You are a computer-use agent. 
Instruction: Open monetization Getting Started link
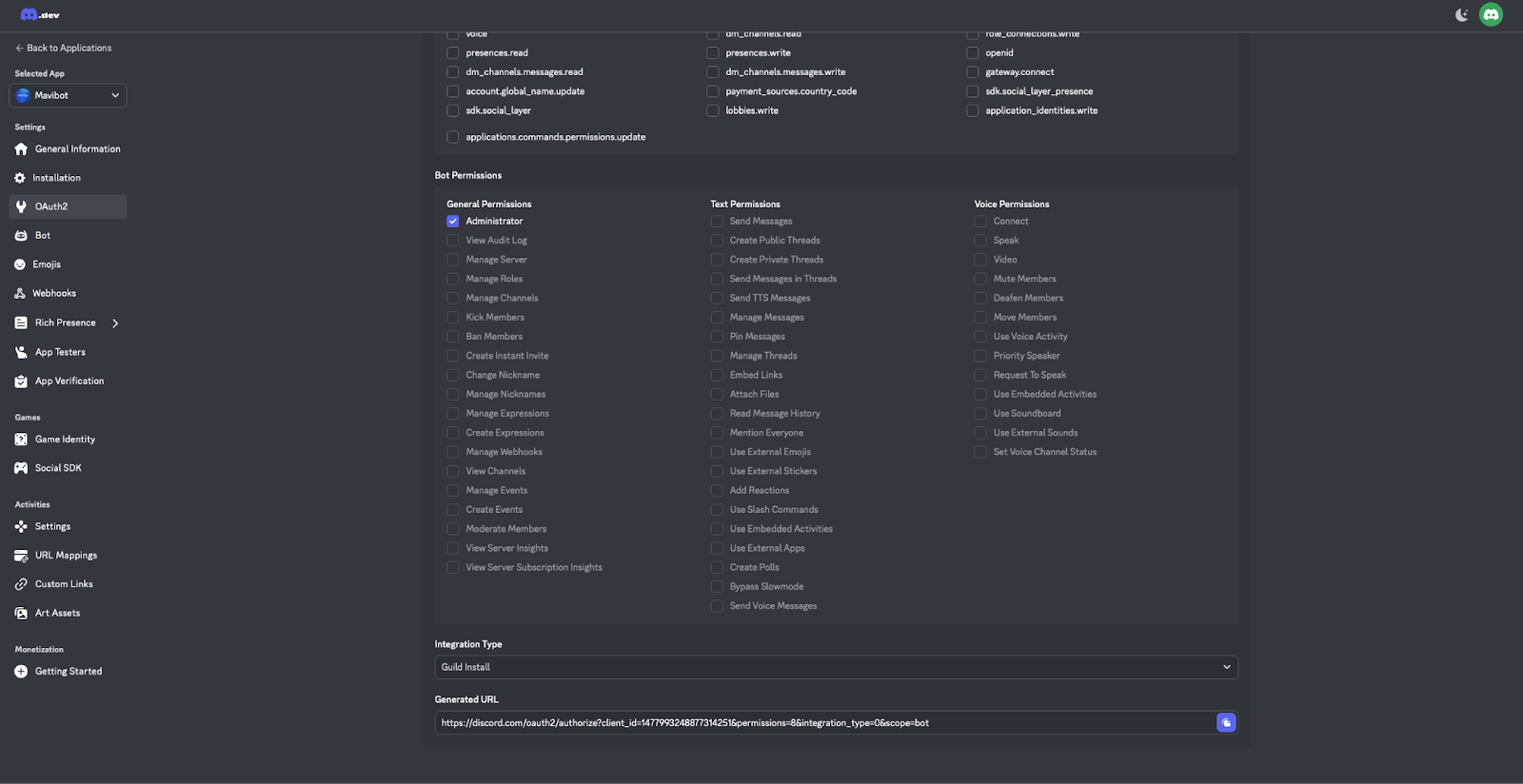tap(68, 672)
